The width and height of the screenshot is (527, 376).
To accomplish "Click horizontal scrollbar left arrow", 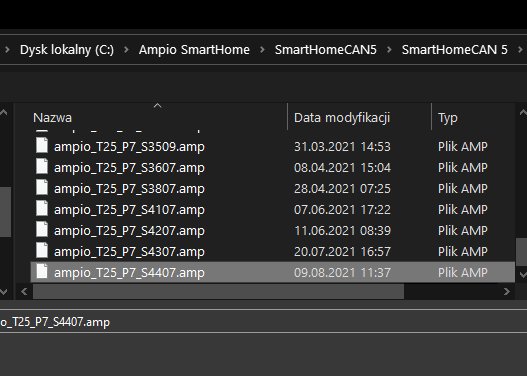I will 24,292.
